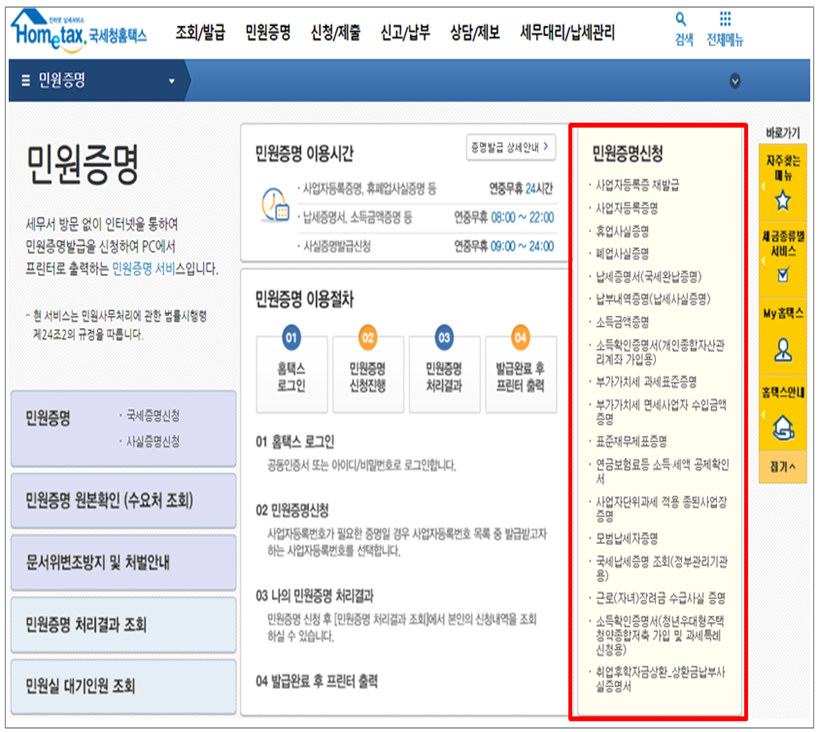The image size is (820, 732).
Task: Open 민원증명 처리결과 조회
Action: click(123, 624)
